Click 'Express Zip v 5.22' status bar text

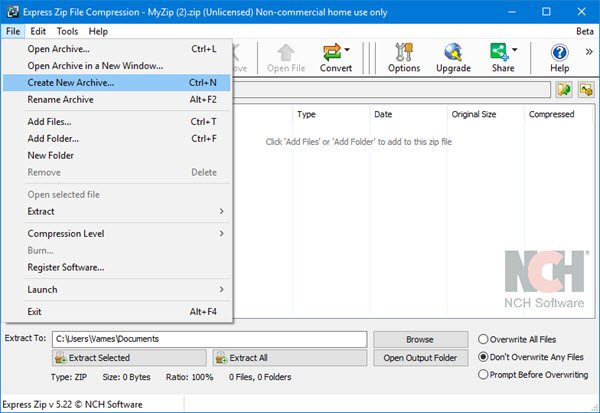pos(72,405)
